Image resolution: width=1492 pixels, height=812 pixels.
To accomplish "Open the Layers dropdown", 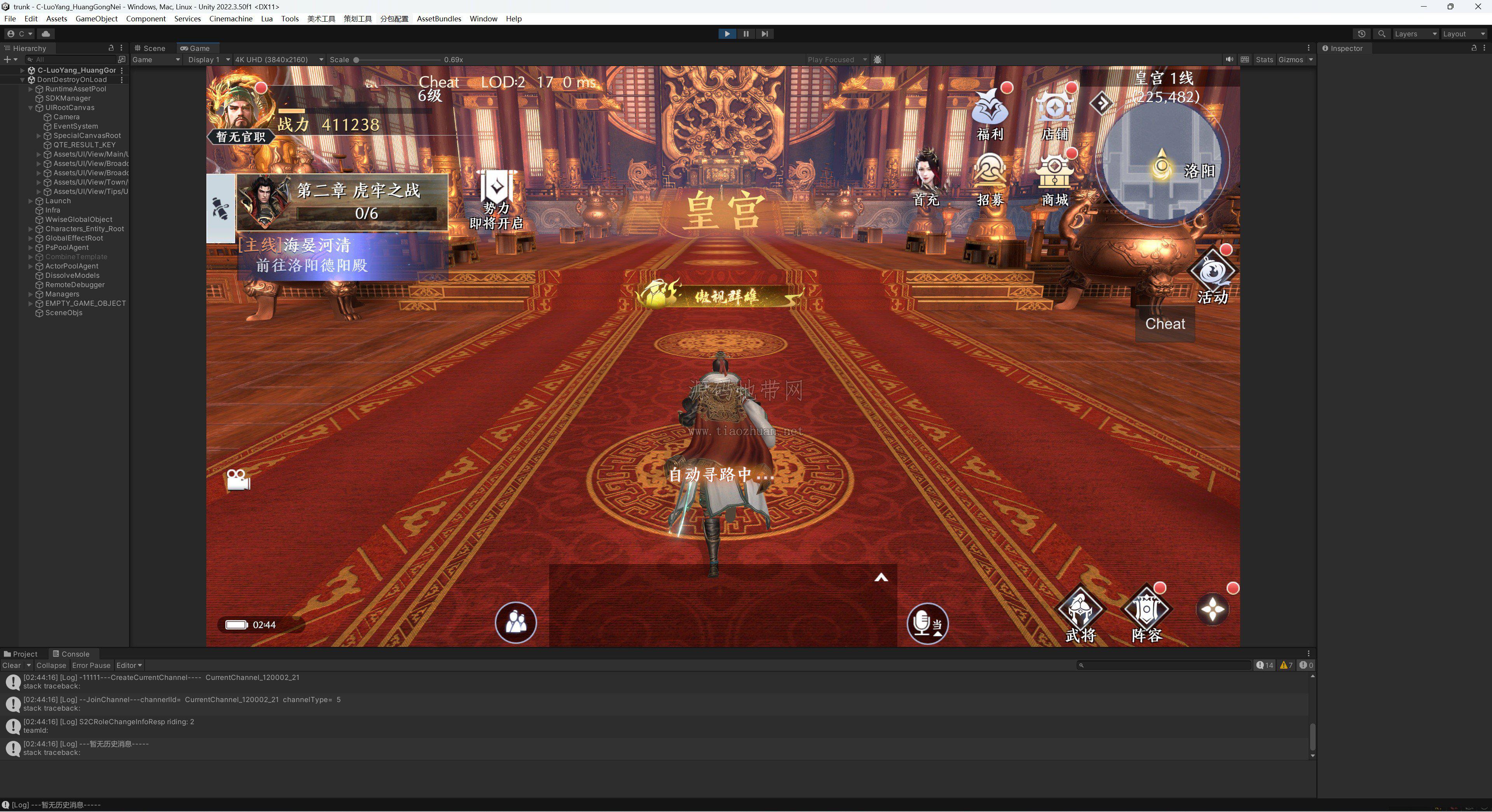I will pyautogui.click(x=1415, y=33).
